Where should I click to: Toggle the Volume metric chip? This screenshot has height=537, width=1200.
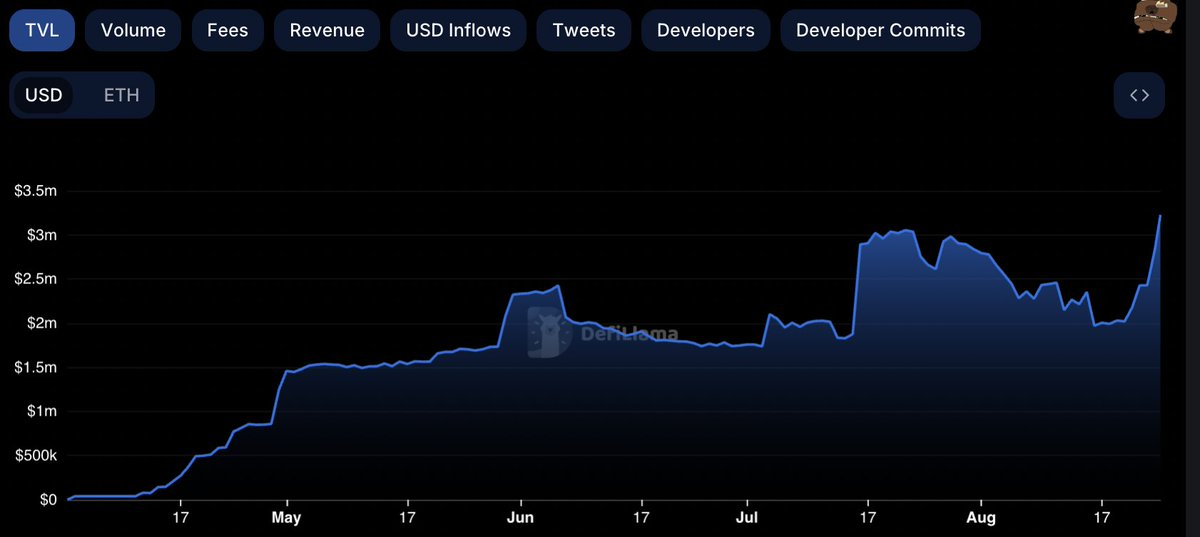point(133,30)
